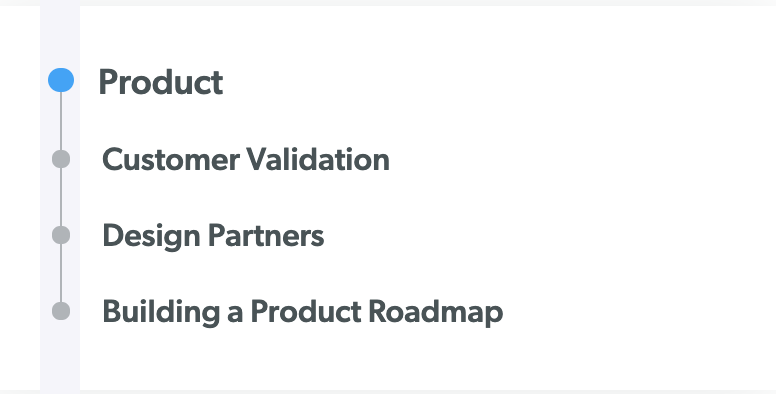Click the word Design in the third item
The image size is (776, 394).
click(151, 236)
